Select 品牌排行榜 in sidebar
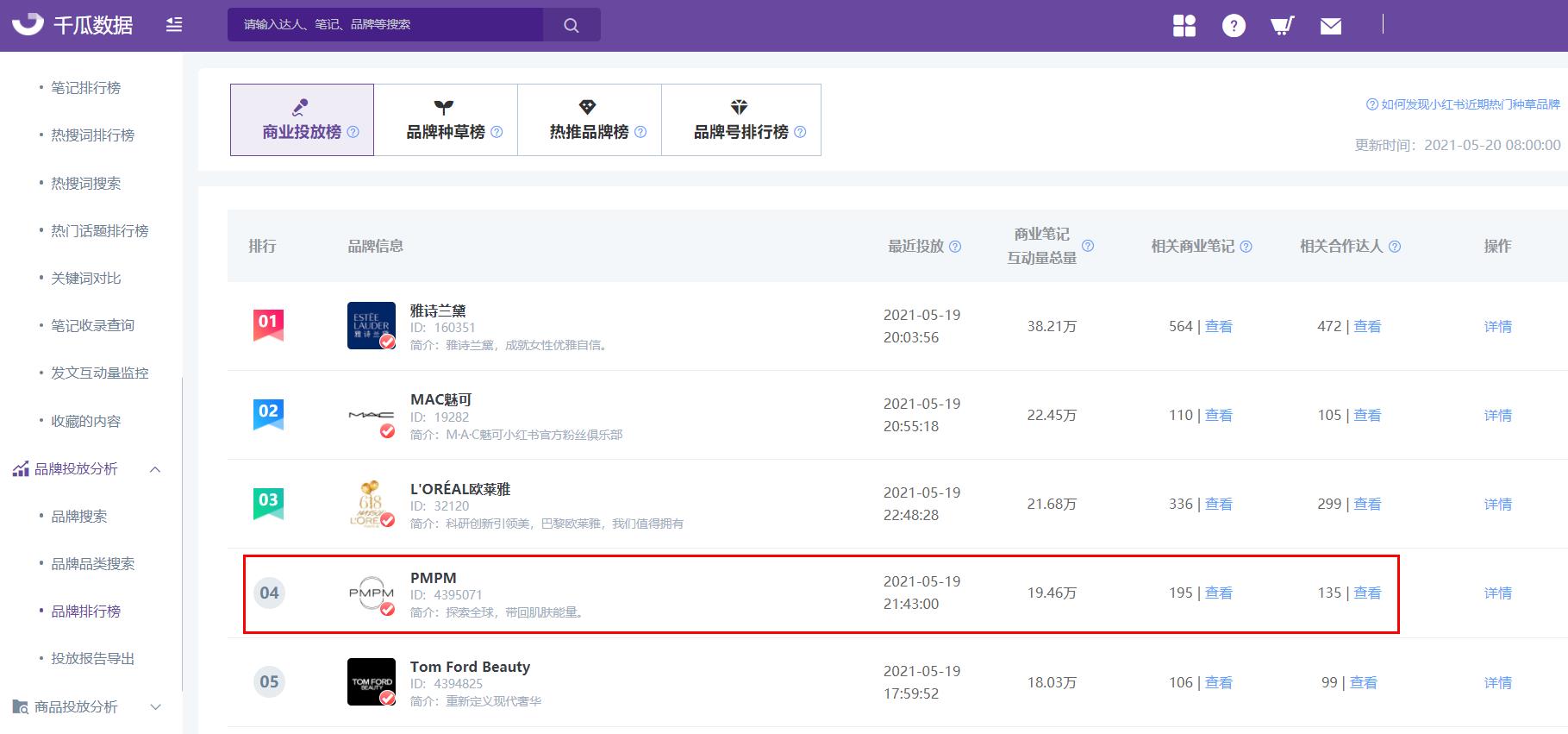This screenshot has height=734, width=1568. pyautogui.click(x=85, y=612)
